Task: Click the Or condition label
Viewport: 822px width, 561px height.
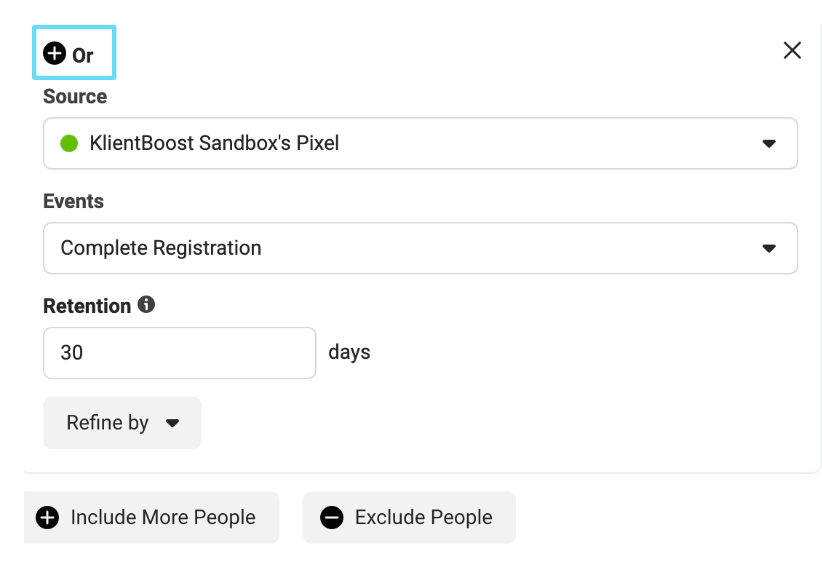Action: tap(83, 56)
